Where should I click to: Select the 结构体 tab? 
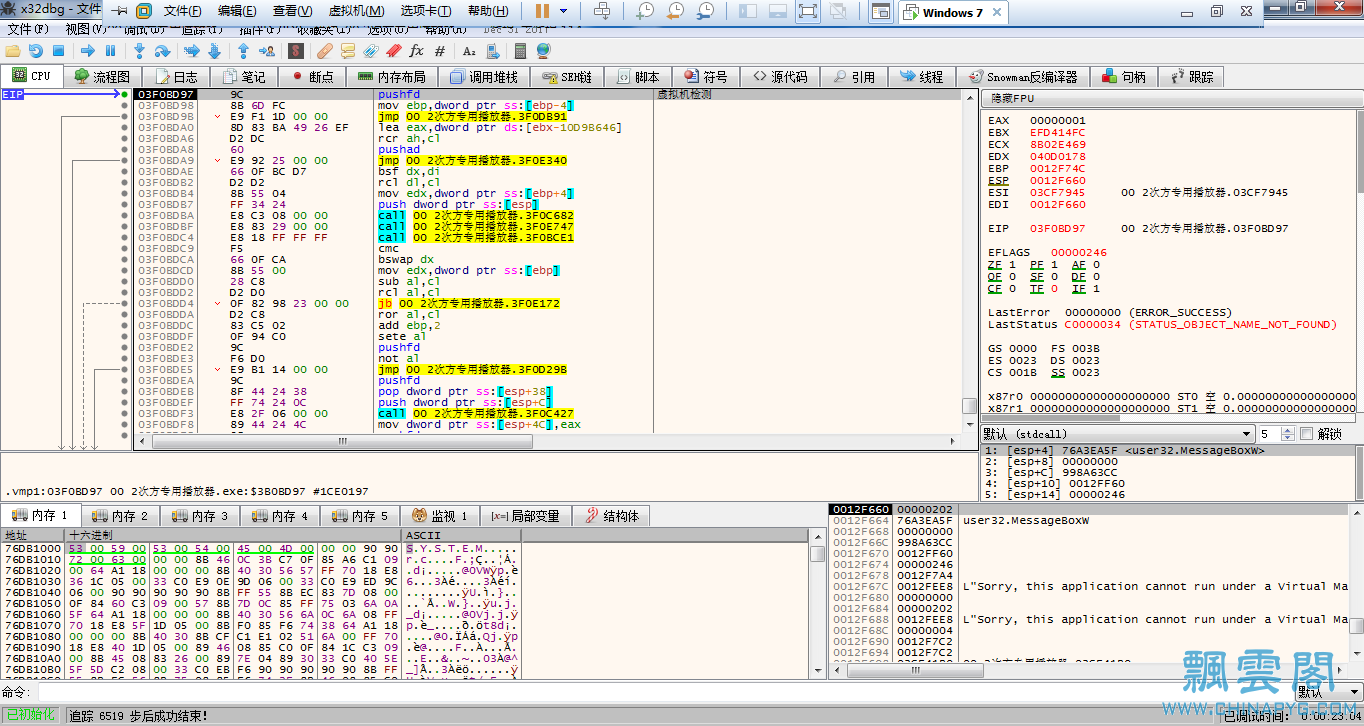[x=611, y=516]
